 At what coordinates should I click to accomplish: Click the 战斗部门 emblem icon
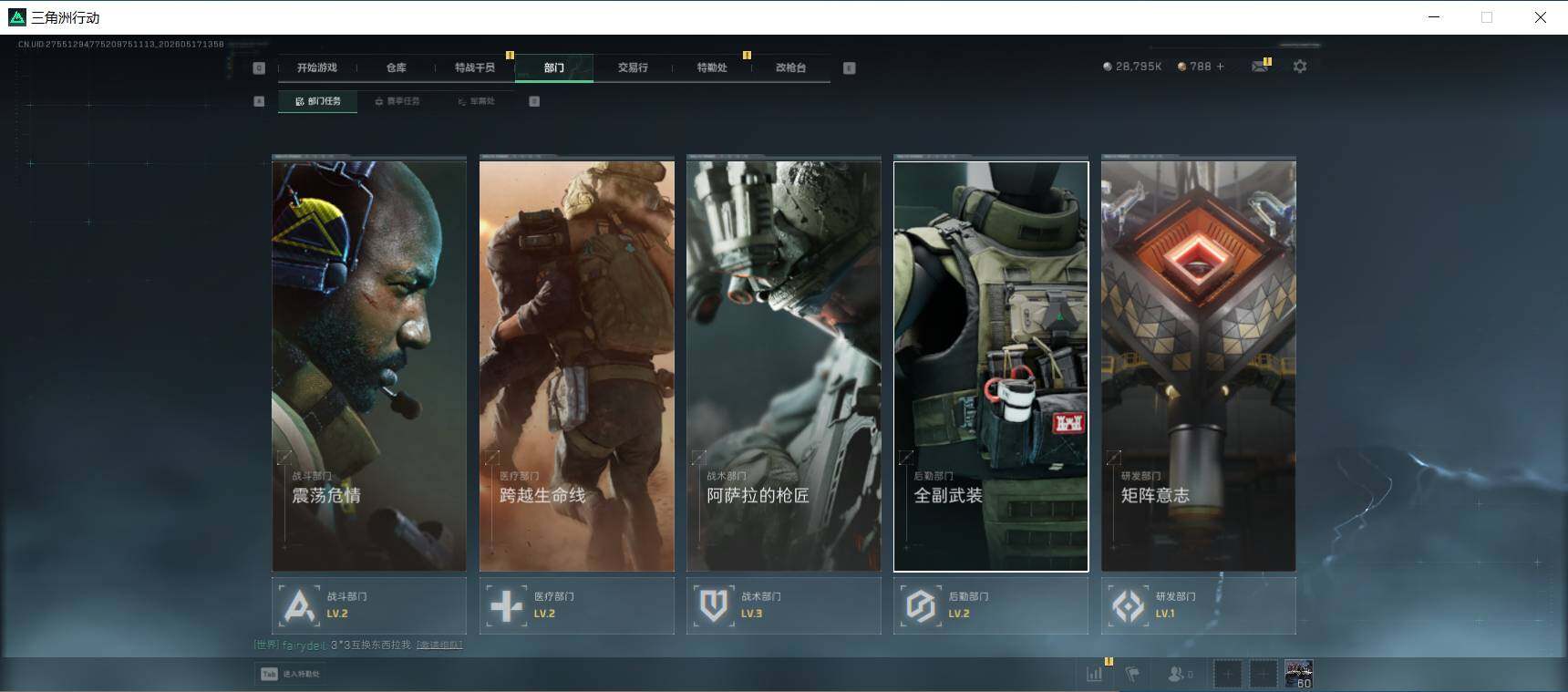(x=299, y=605)
